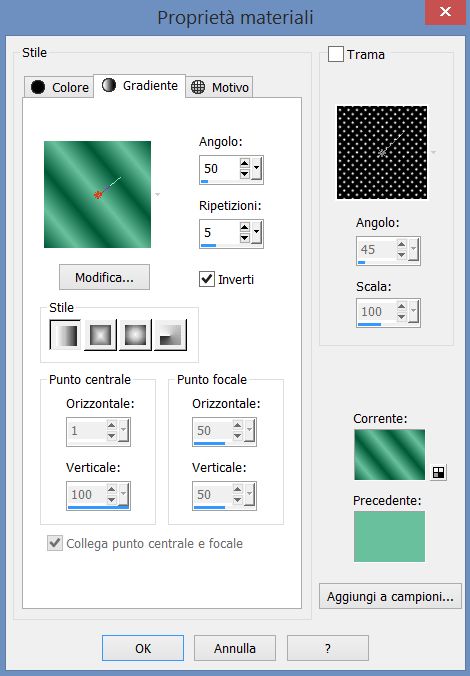Select the radial gradient style icon

[170, 335]
